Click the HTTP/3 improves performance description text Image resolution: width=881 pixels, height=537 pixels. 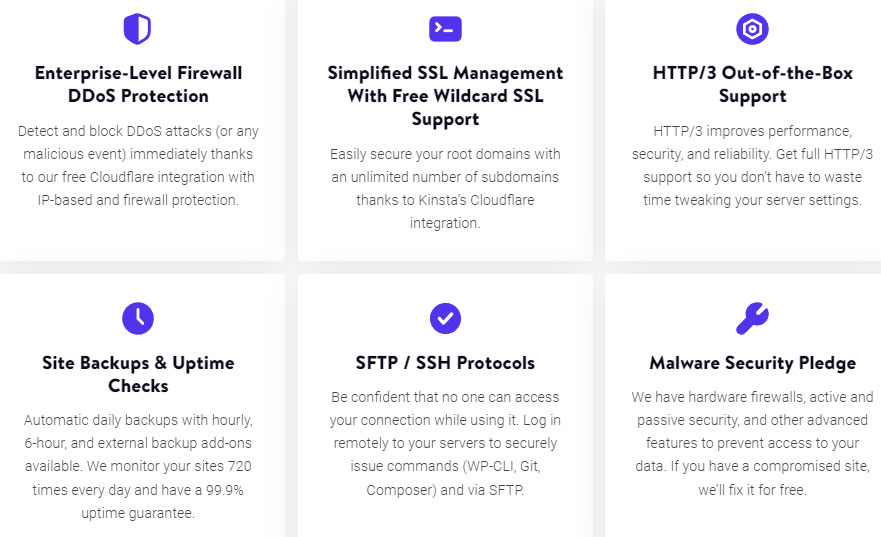752,166
